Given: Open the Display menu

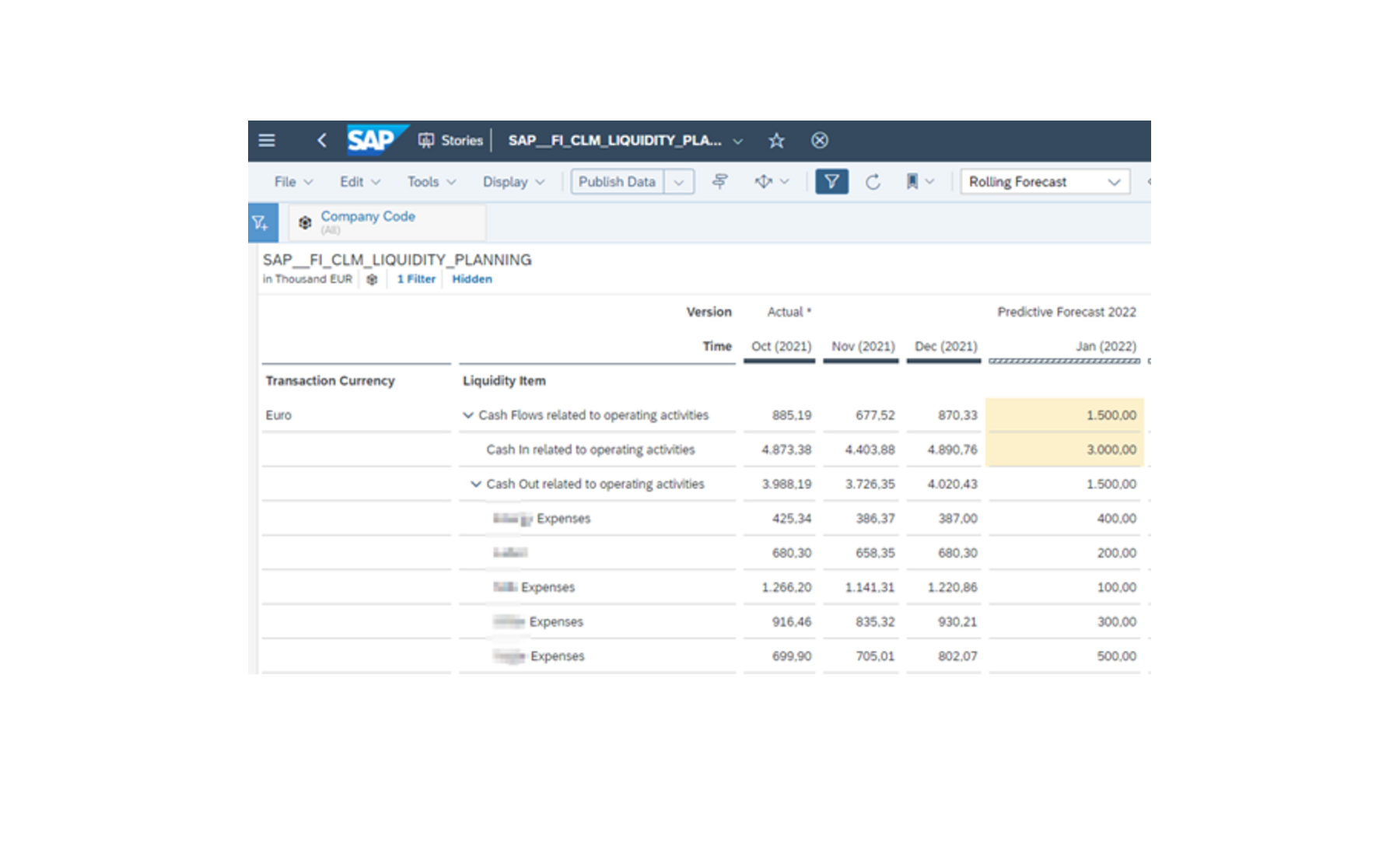Looking at the screenshot, I should coord(513,182).
